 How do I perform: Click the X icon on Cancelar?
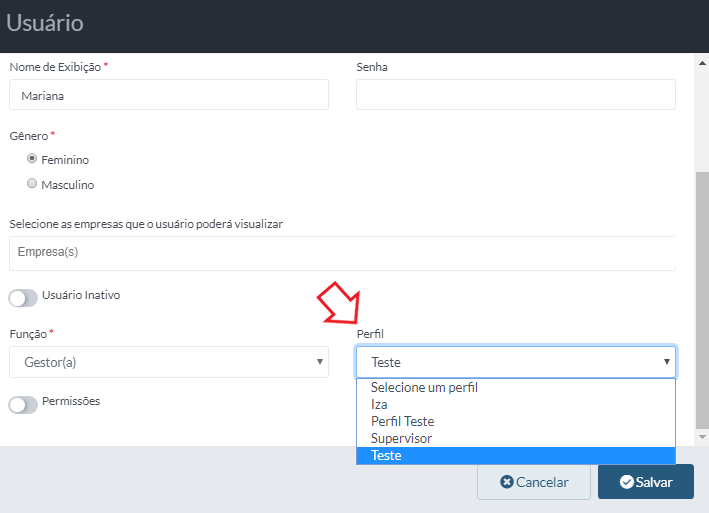tap(507, 482)
